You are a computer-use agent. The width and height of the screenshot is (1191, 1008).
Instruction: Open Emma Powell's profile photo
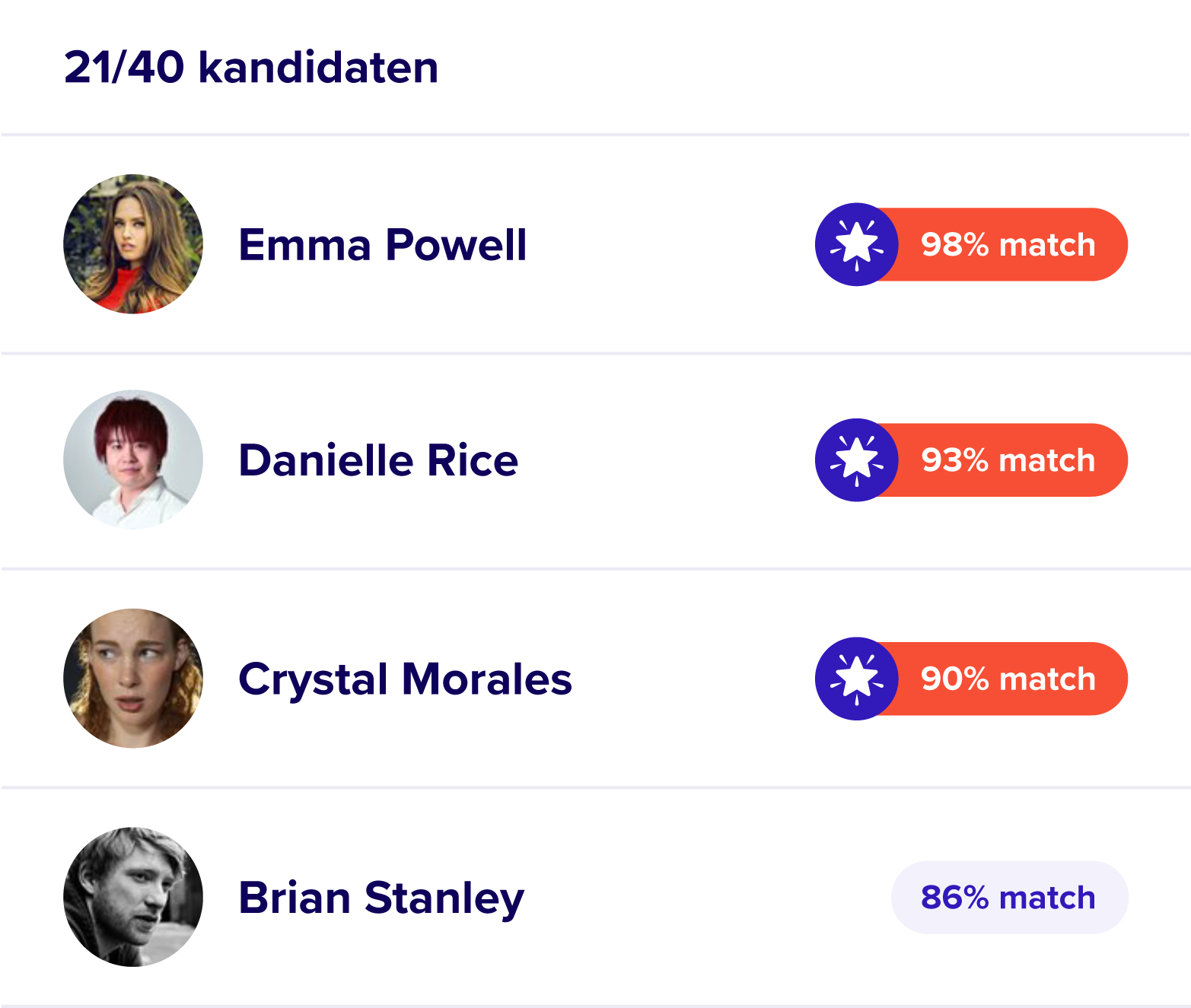[133, 244]
